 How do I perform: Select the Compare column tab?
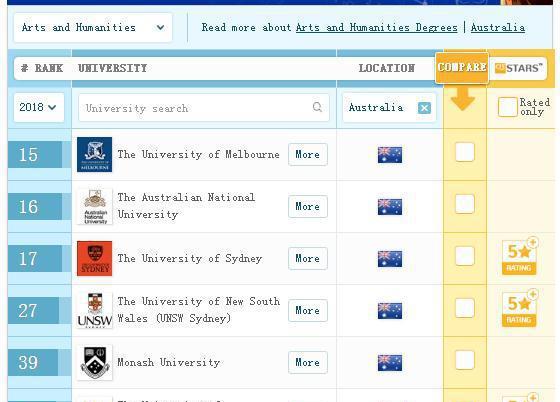pos(462,67)
